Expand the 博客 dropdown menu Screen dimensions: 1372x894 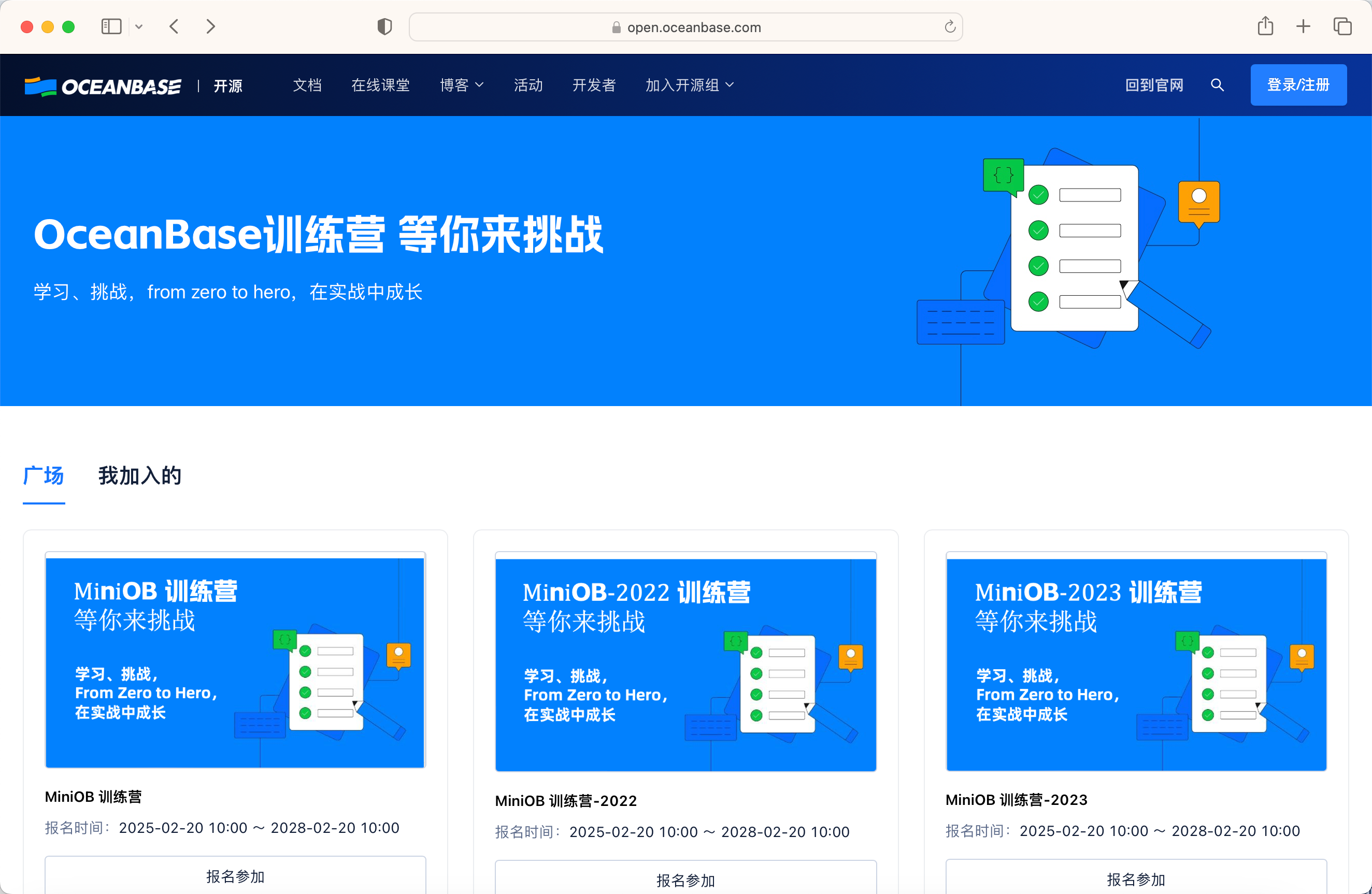pyautogui.click(x=462, y=85)
